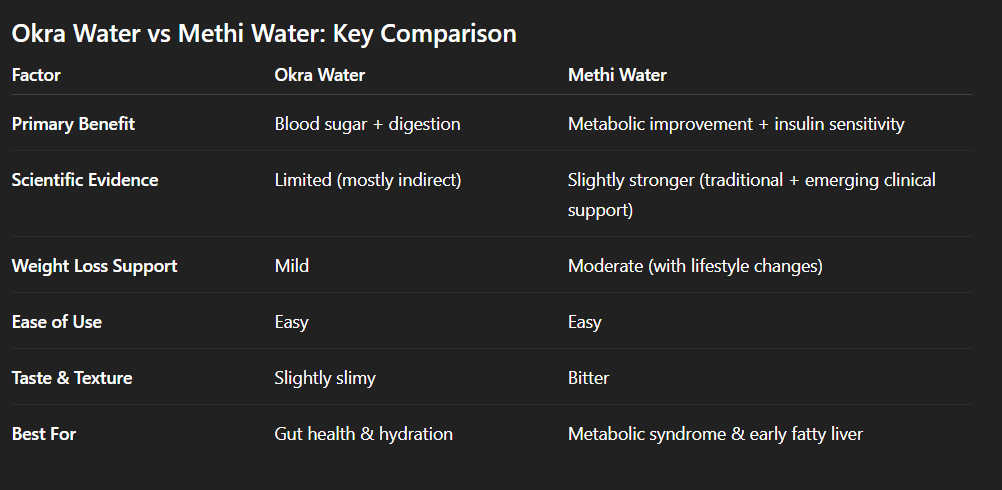1002x490 pixels.
Task: Select the "Taste & Texture" row label
Action: (72, 378)
